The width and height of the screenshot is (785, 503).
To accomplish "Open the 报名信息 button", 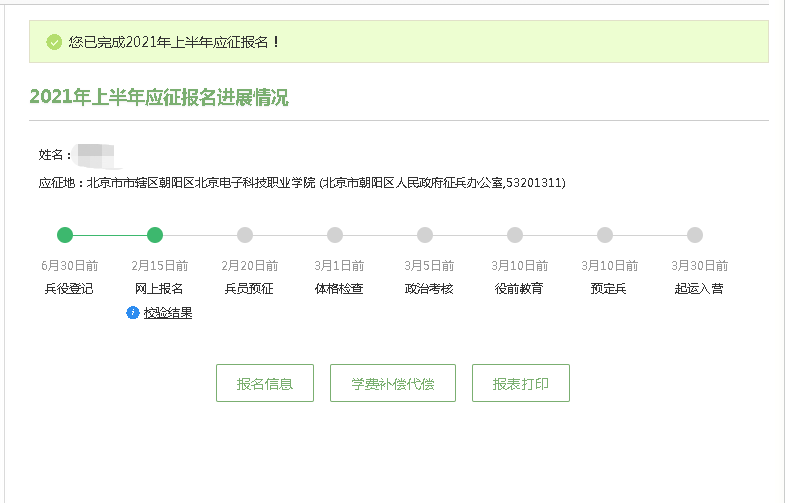I will [265, 383].
